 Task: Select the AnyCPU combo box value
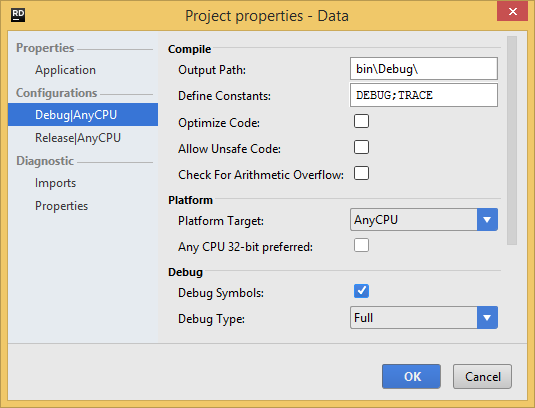414,220
